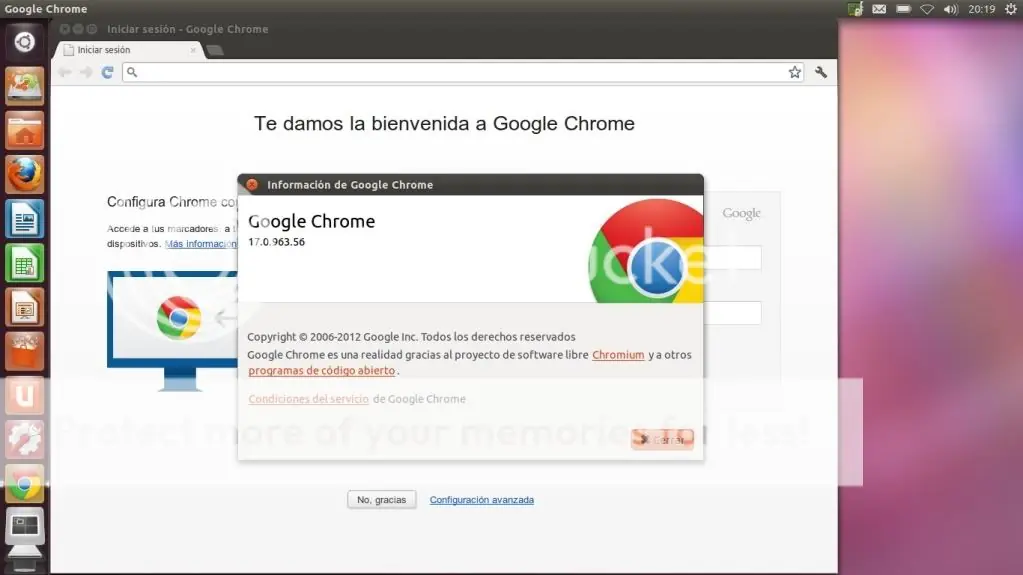
Task: Open the Chrome wrench menu
Action: pos(821,72)
